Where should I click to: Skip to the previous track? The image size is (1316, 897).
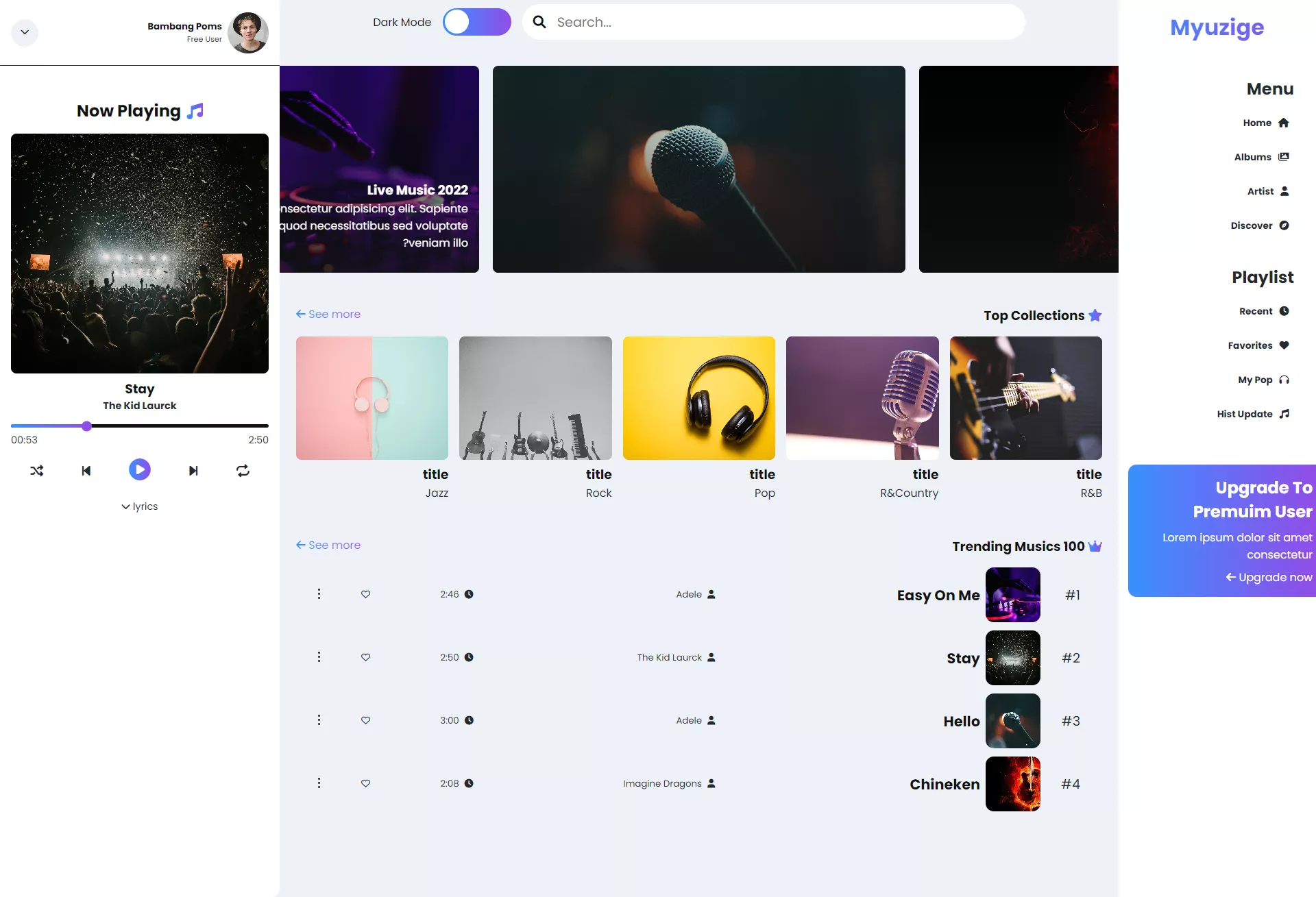point(86,471)
